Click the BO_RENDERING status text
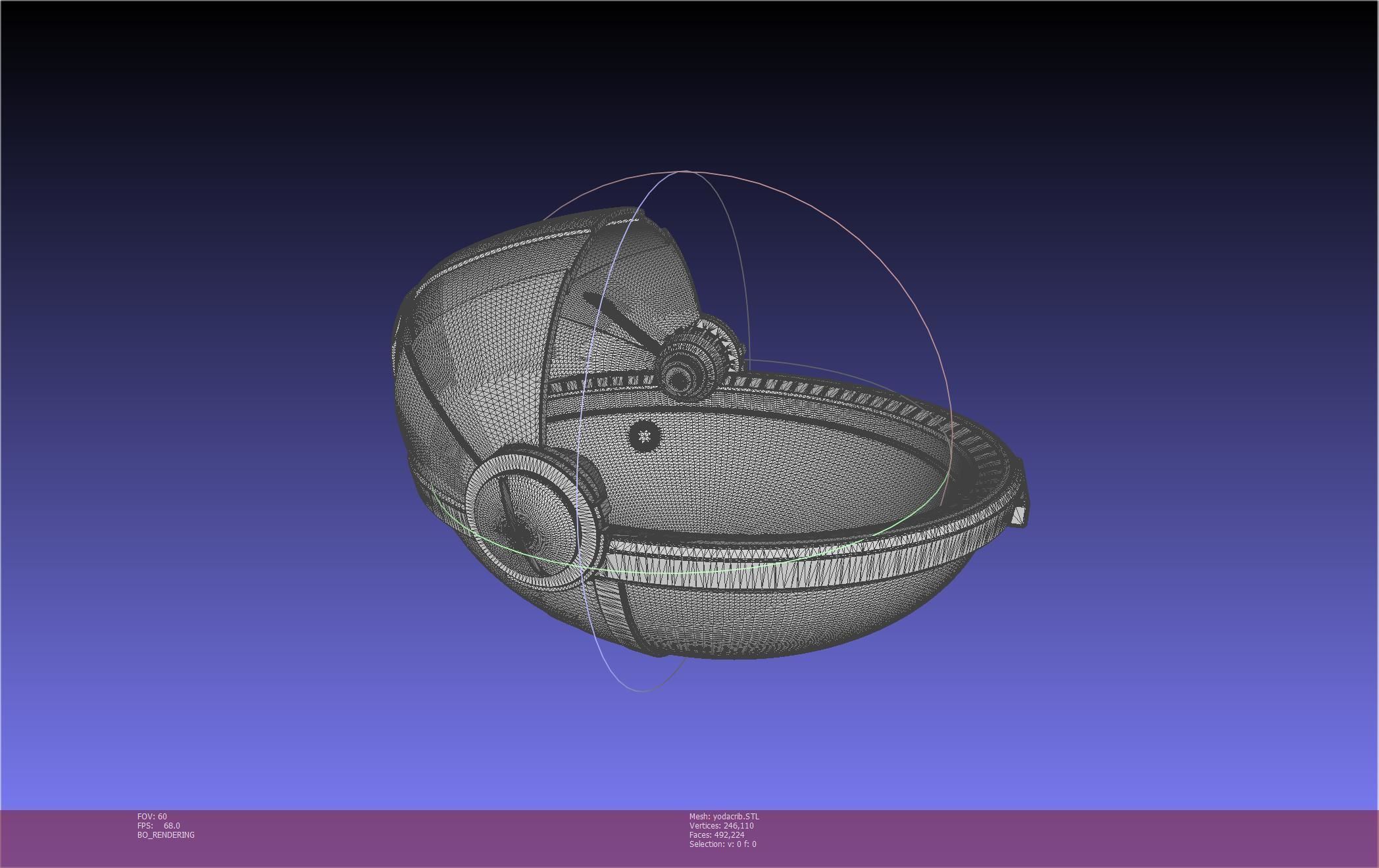 166,834
